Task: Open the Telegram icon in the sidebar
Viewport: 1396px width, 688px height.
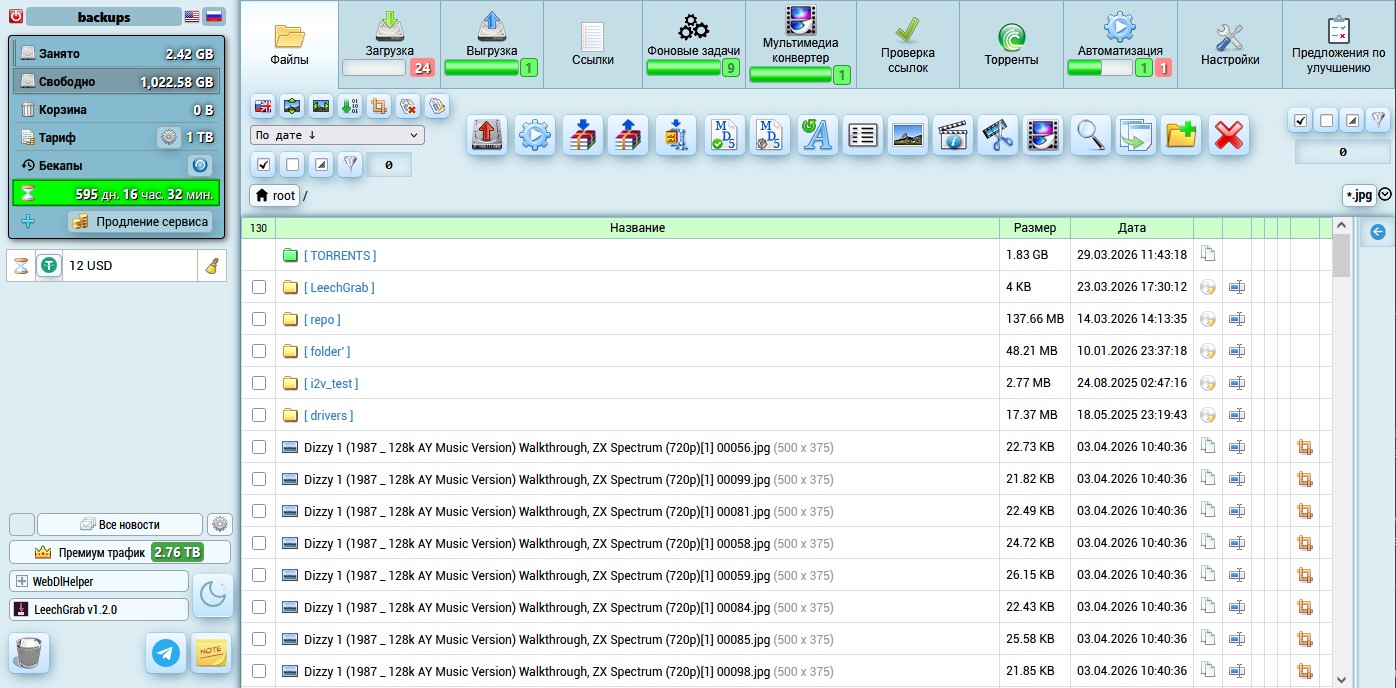Action: 166,652
